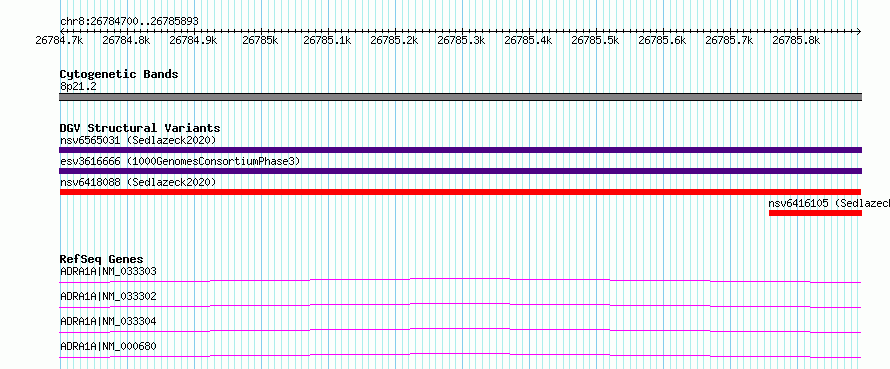Click the chr8:26784700..26785893 region label
The width and height of the screenshot is (890, 369).
[x=129, y=21]
